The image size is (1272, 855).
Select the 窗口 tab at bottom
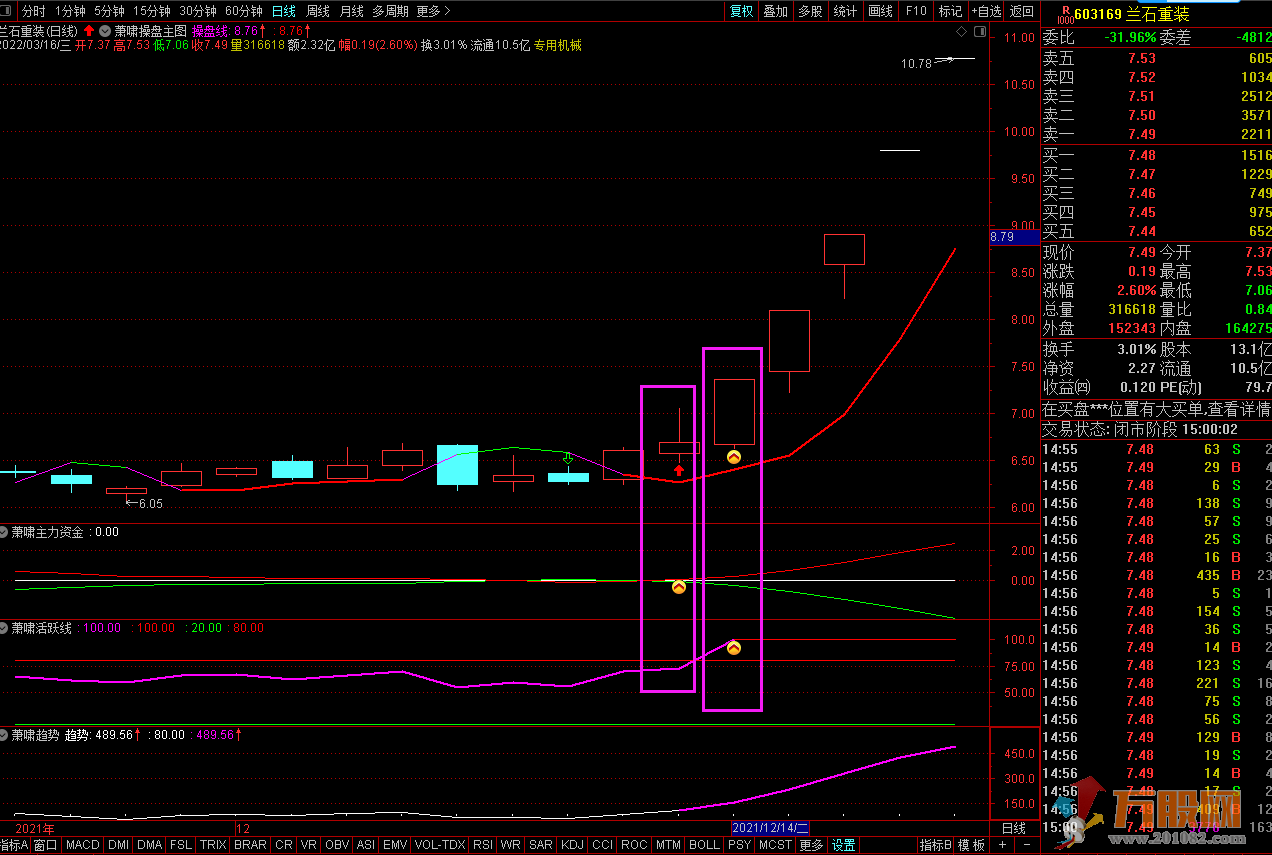click(x=45, y=845)
